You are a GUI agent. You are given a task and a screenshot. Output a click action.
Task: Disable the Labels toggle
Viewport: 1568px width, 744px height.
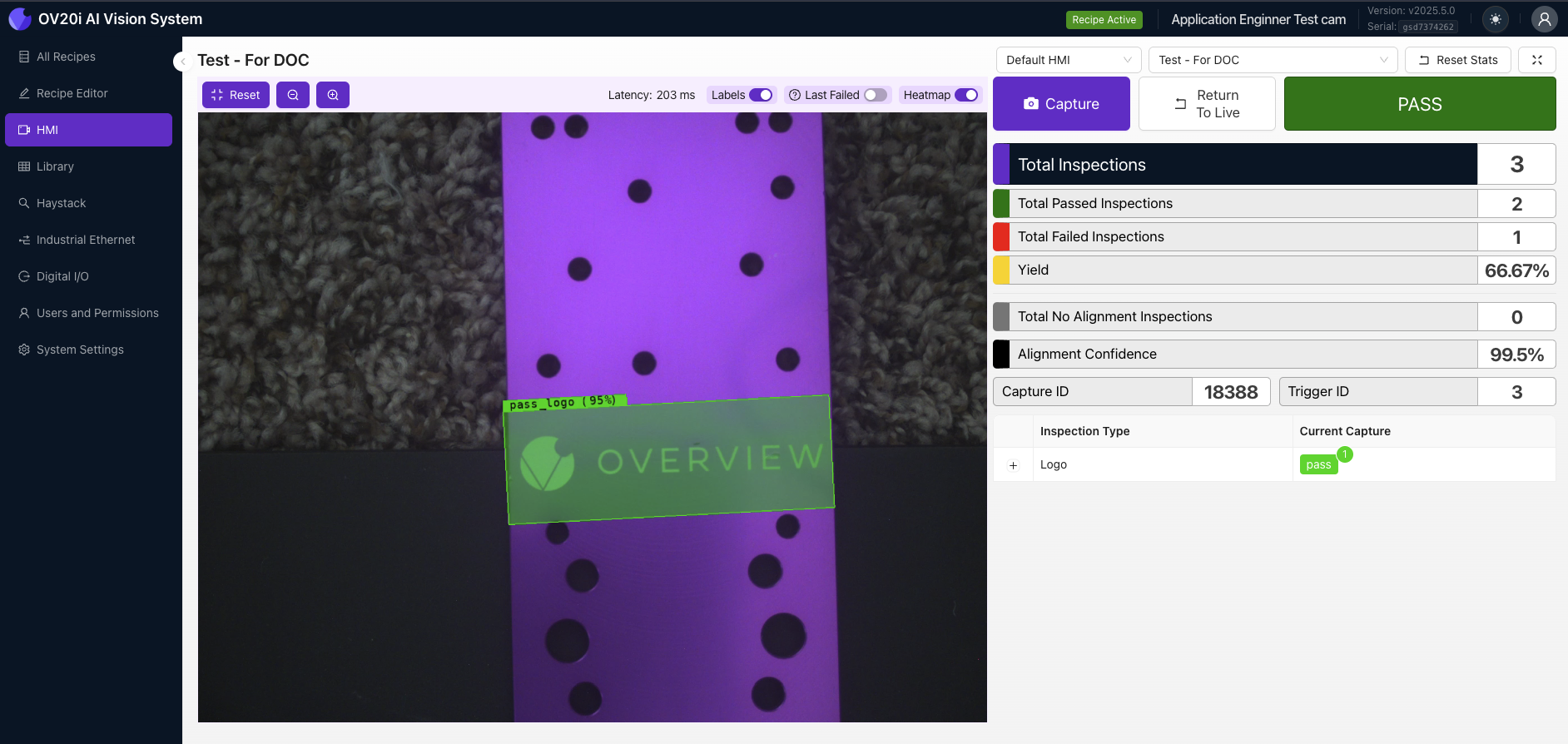(x=761, y=95)
